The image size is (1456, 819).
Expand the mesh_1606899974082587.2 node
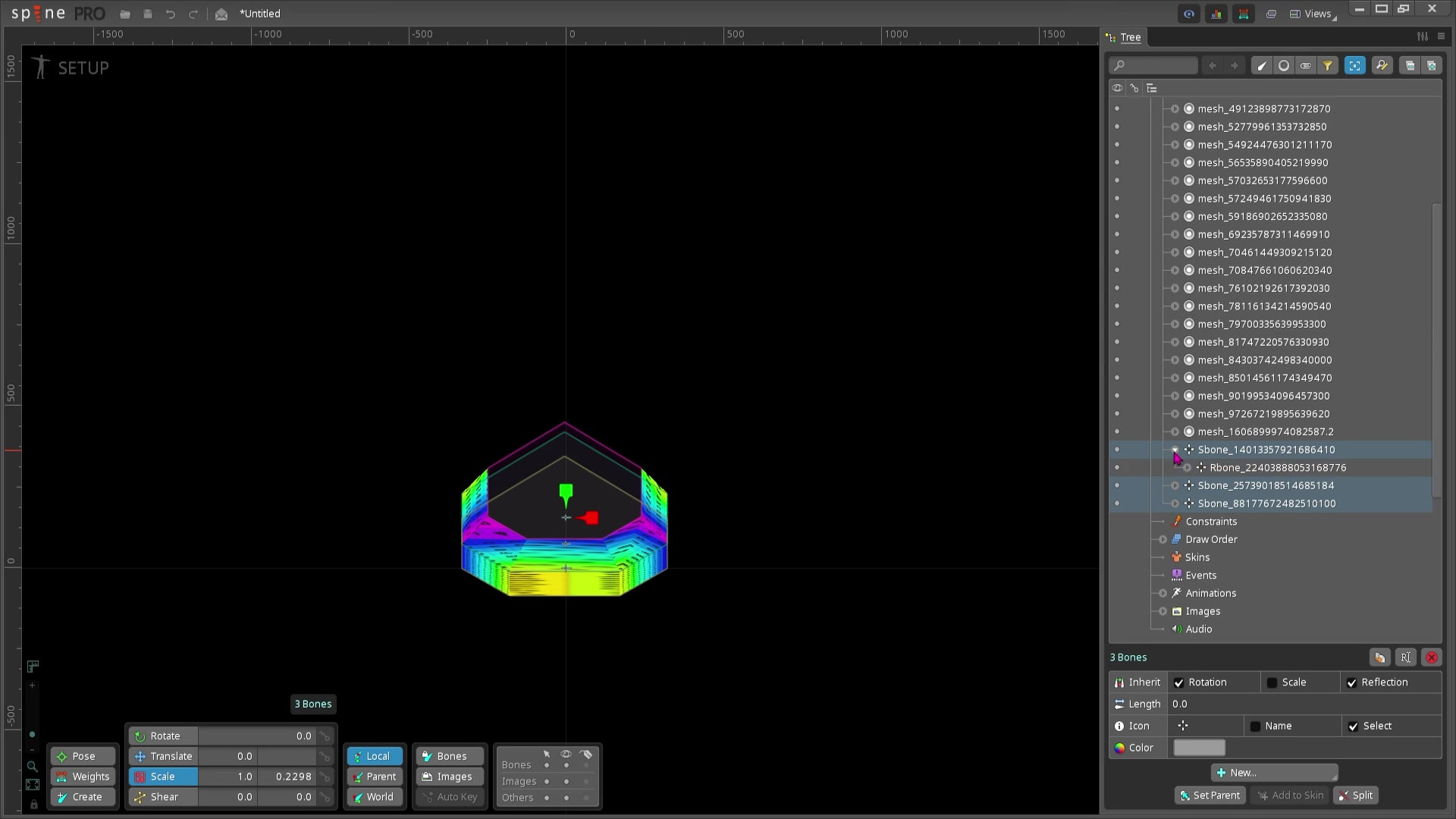[1175, 431]
